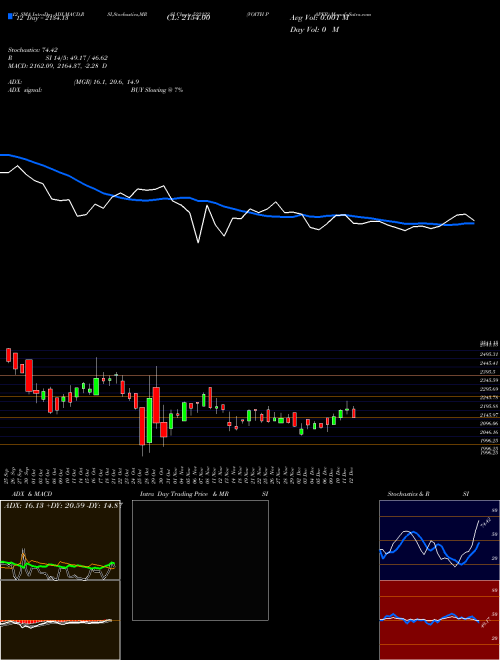Viewport: 500px width, 660px height.
Task: Click the tall red candlestick on 29 Oct
Action: [156, 405]
